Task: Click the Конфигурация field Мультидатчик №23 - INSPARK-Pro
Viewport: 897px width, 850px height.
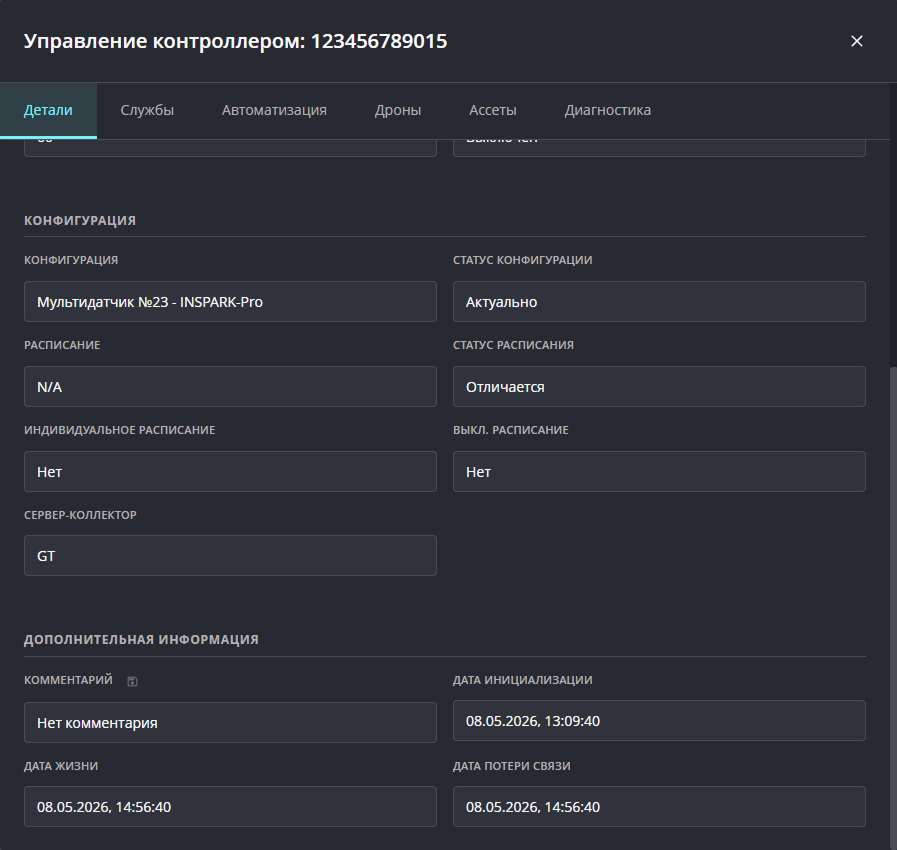Action: click(230, 301)
